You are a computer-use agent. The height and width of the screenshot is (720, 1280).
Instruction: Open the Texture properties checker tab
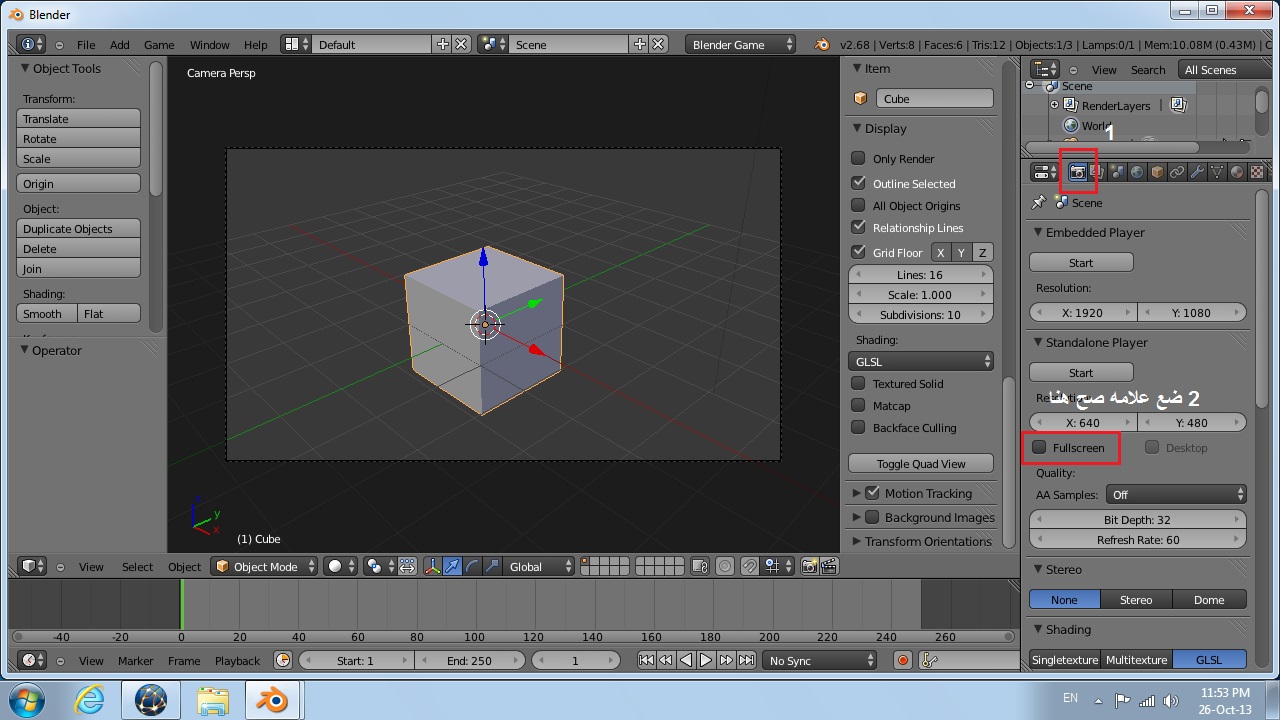click(1257, 172)
